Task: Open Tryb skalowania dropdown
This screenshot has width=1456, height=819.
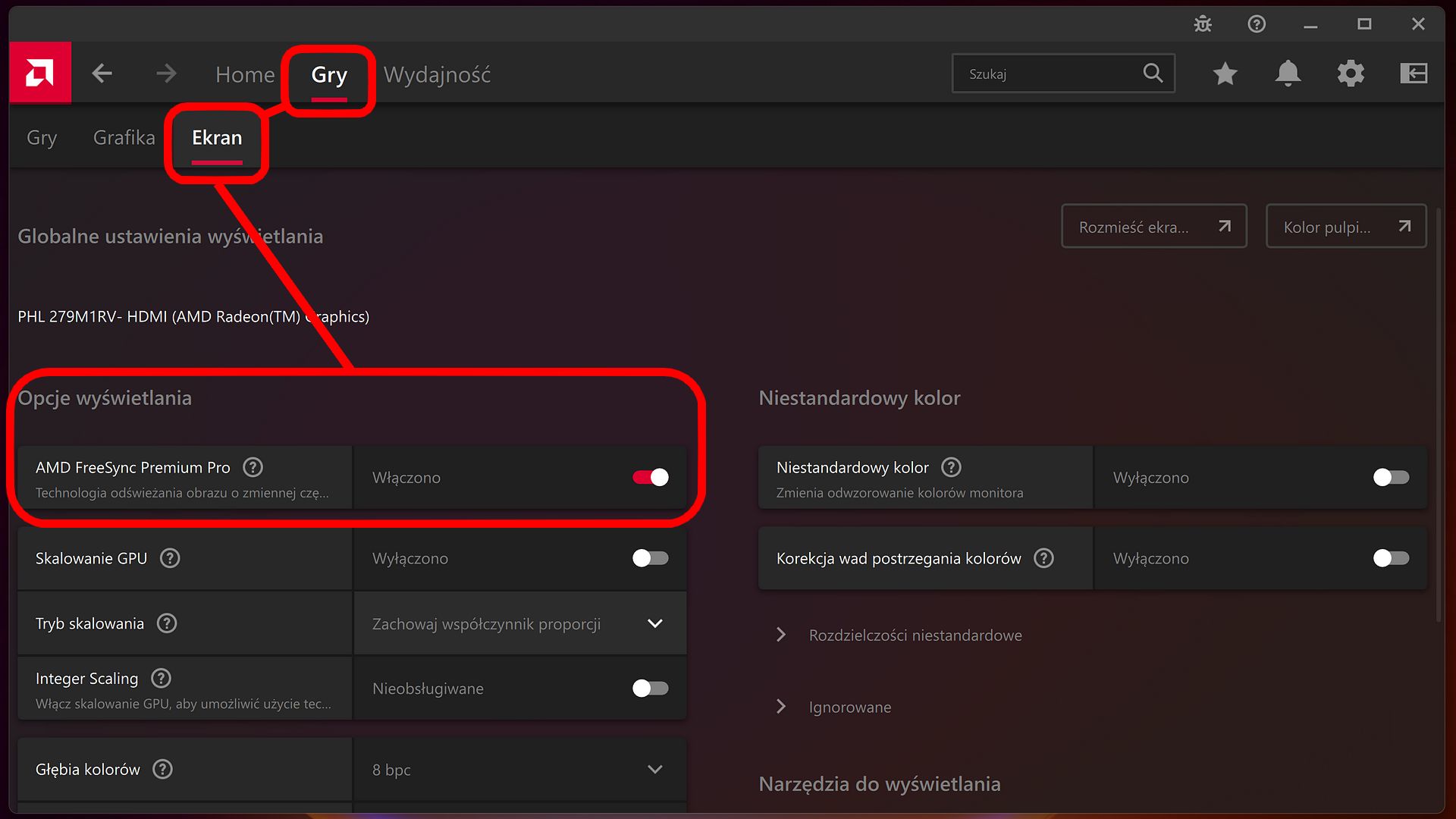Action: tap(520, 623)
